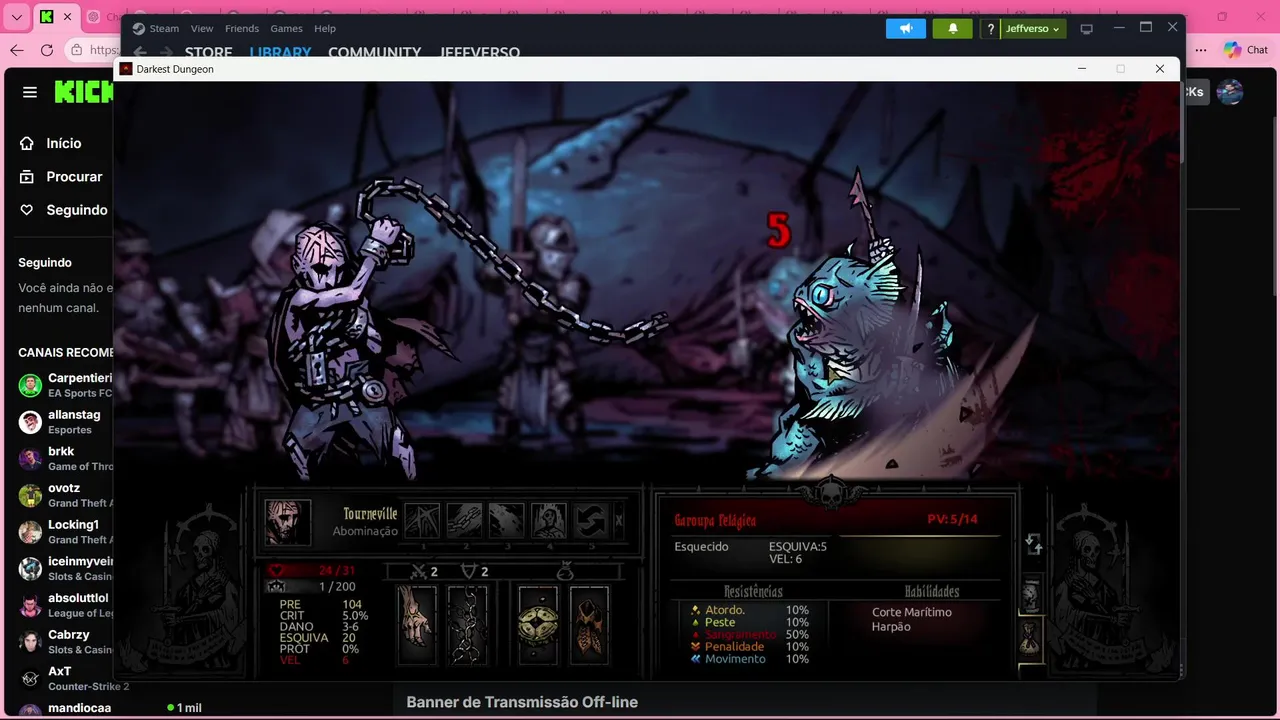The width and height of the screenshot is (1280, 720).
Task: Inspect the round gold trinket slot
Action: point(538,625)
